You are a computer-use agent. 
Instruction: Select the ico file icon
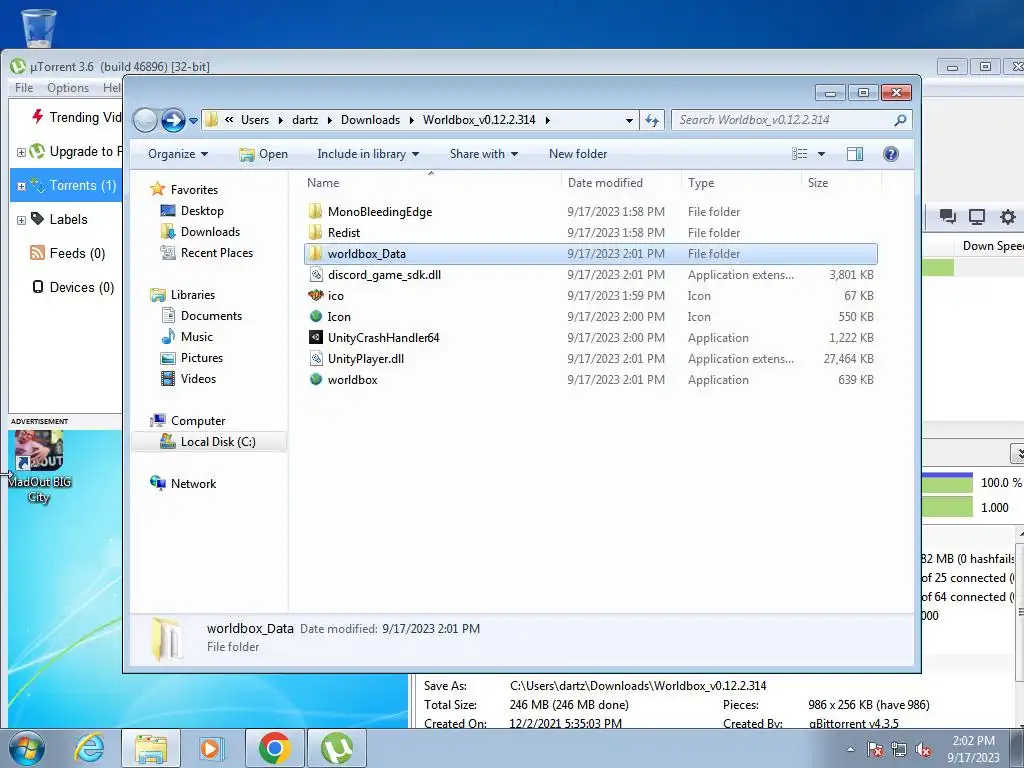click(x=316, y=295)
